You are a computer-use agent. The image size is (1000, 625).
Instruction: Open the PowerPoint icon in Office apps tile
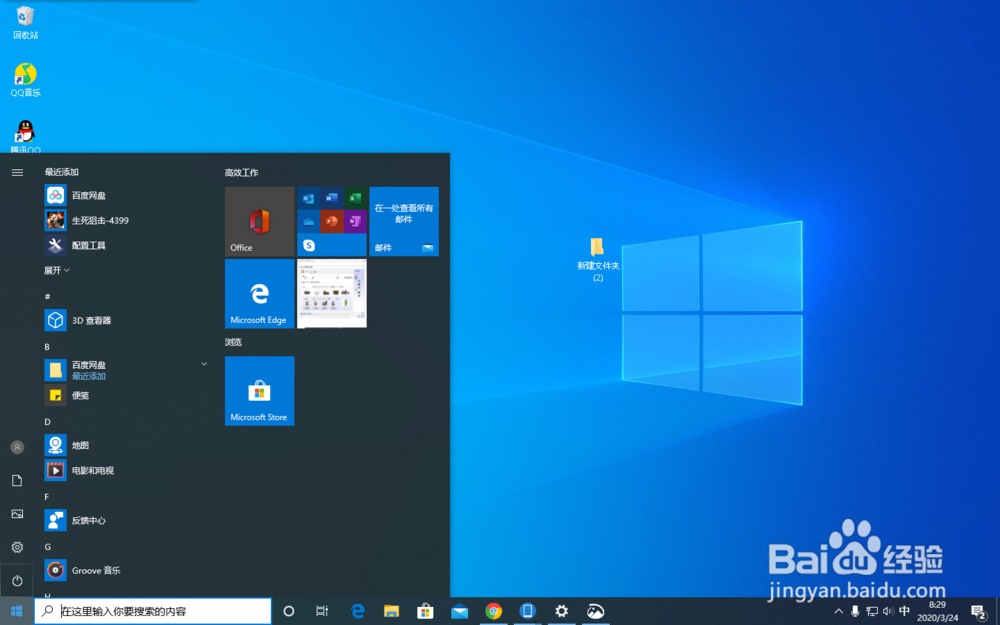tap(332, 221)
